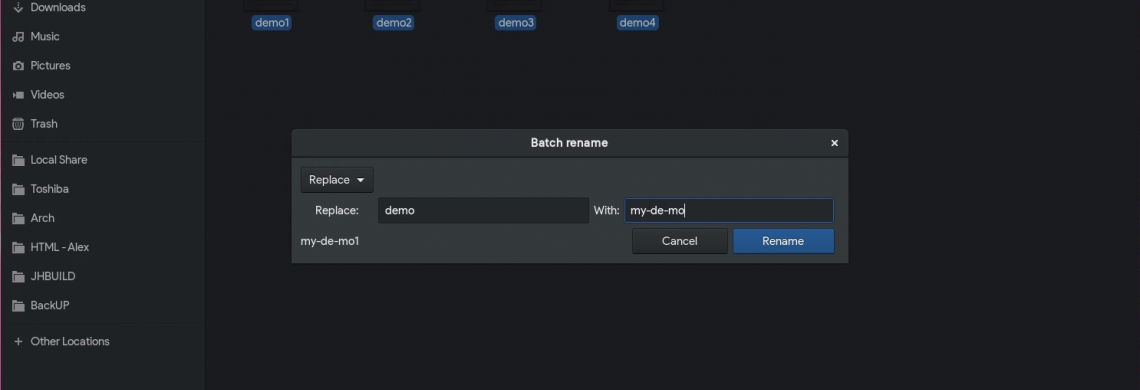The height and width of the screenshot is (390, 1140).
Task: Click the Local Share folder icon
Action: pos(18,160)
